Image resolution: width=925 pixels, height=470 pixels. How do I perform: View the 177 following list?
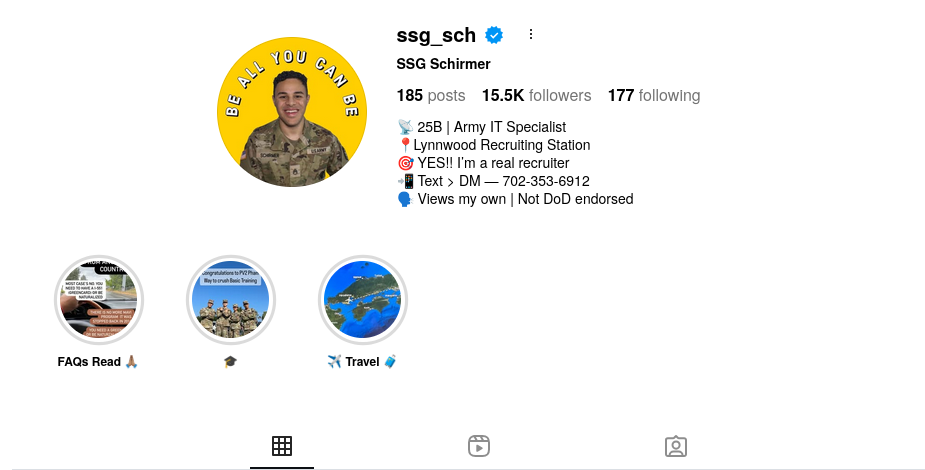(x=654, y=96)
